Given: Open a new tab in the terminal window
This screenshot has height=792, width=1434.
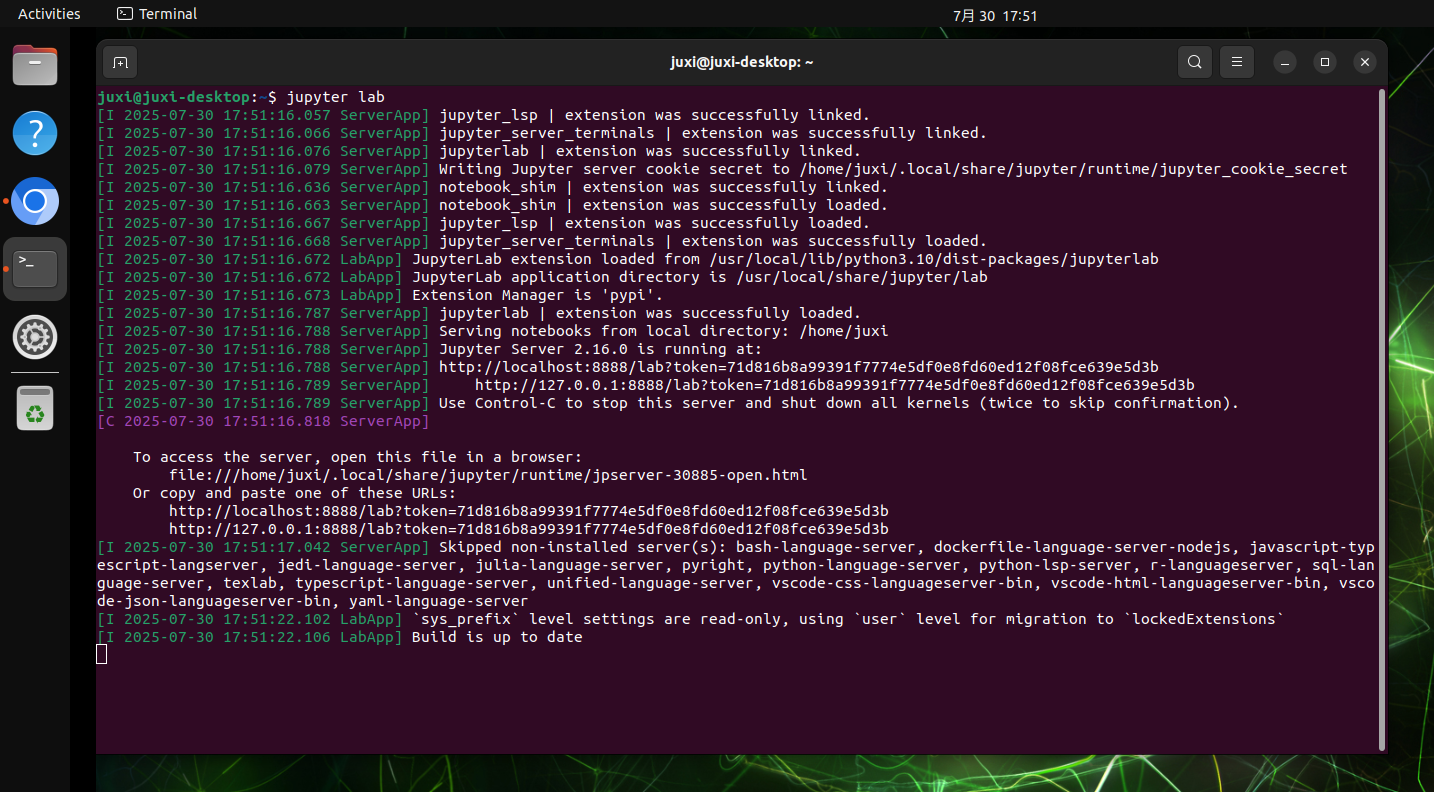Looking at the screenshot, I should 120,62.
